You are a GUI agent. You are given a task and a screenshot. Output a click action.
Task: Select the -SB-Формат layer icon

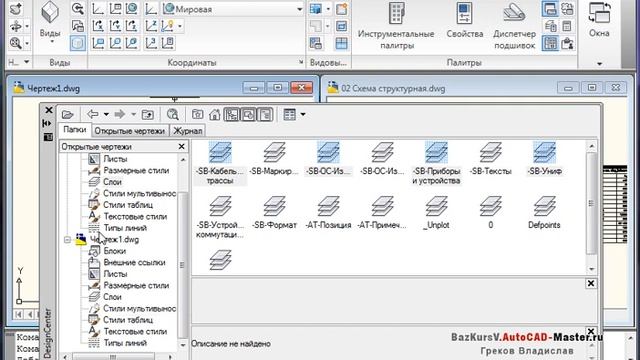(274, 206)
